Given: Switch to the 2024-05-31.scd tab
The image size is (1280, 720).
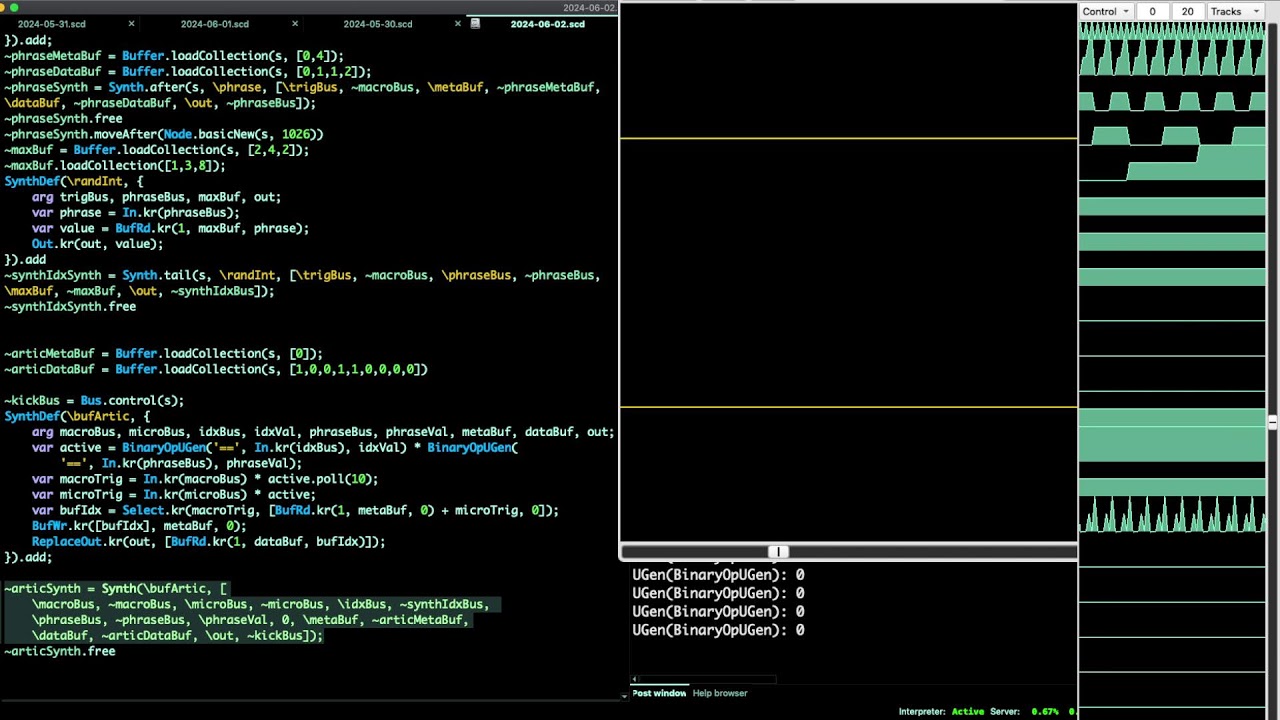Looking at the screenshot, I should [52, 24].
